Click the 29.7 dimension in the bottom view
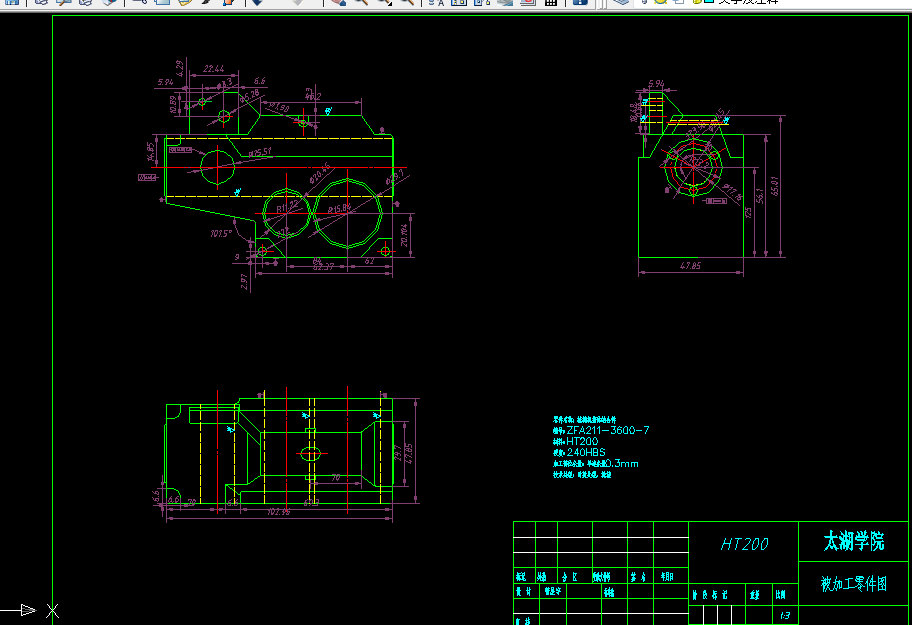912x625 pixels. click(398, 453)
